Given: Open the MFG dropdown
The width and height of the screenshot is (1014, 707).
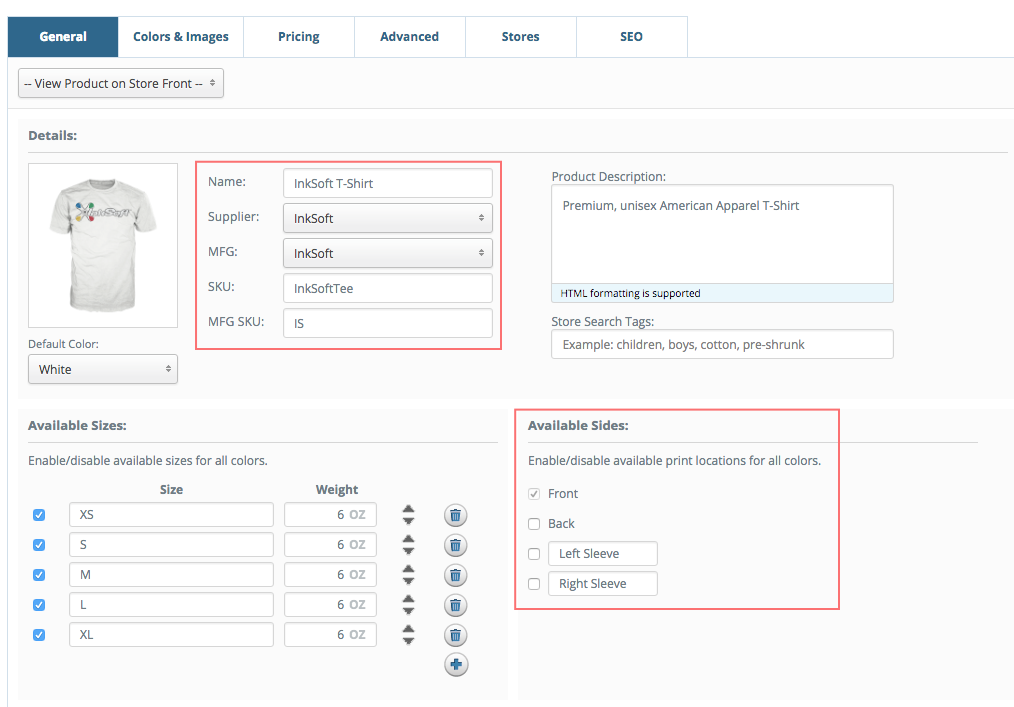Looking at the screenshot, I should click(388, 253).
